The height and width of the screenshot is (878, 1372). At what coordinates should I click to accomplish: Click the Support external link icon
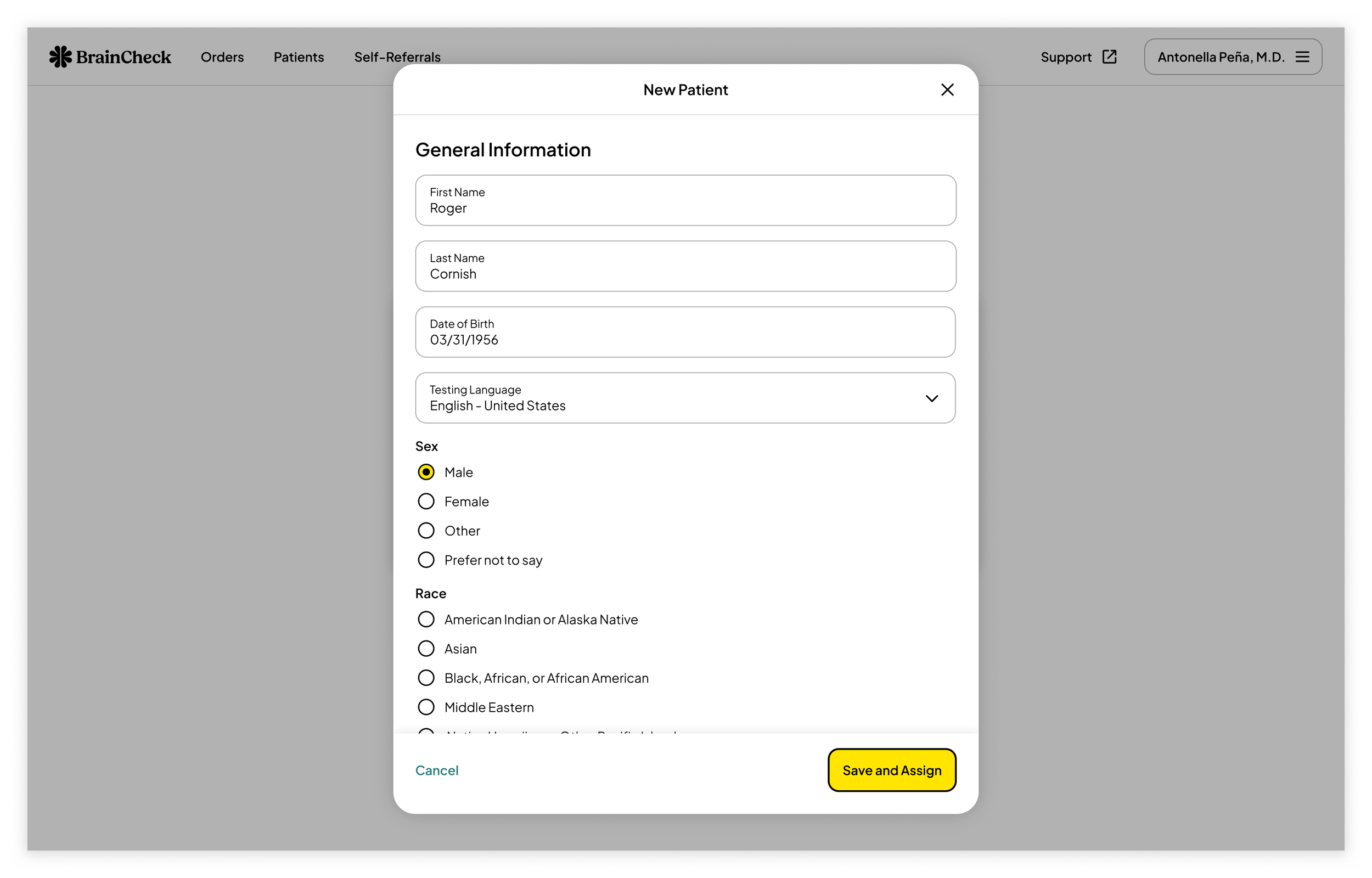1109,57
